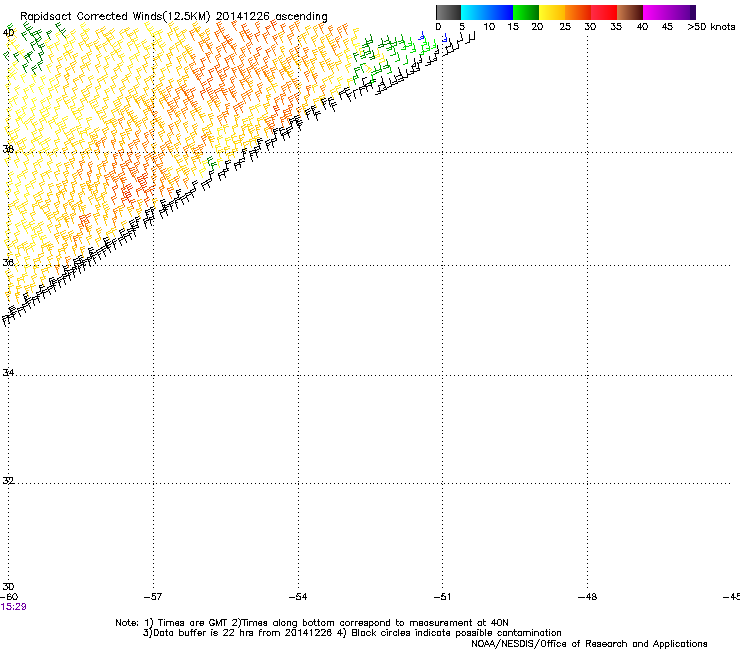The width and height of the screenshot is (740, 650).
Task: Click the '>50 knots' legend label
Action: coord(711,27)
